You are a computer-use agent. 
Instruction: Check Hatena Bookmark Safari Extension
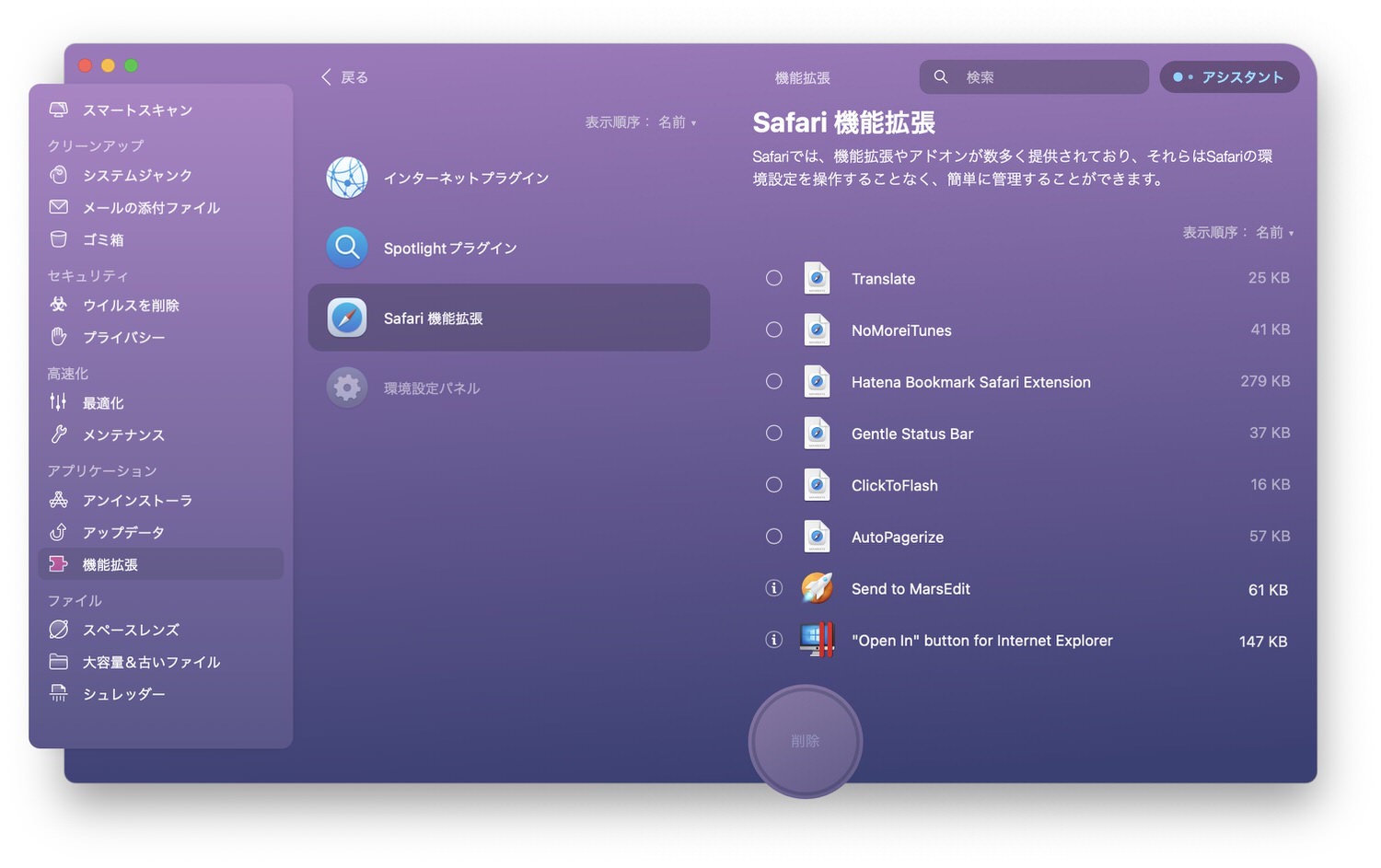pyautogui.click(x=774, y=381)
